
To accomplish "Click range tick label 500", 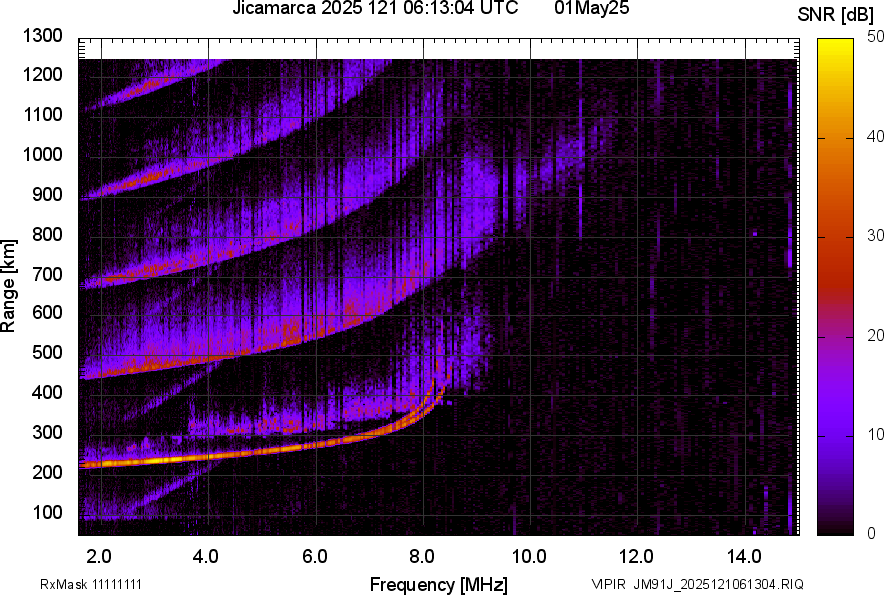I will (47, 352).
